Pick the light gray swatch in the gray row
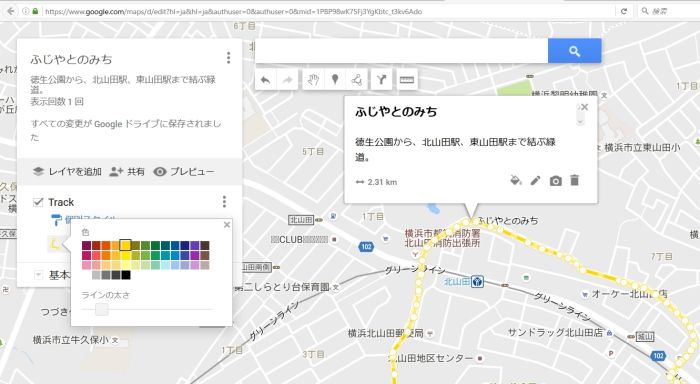The width and height of the screenshot is (700, 384). point(96,275)
